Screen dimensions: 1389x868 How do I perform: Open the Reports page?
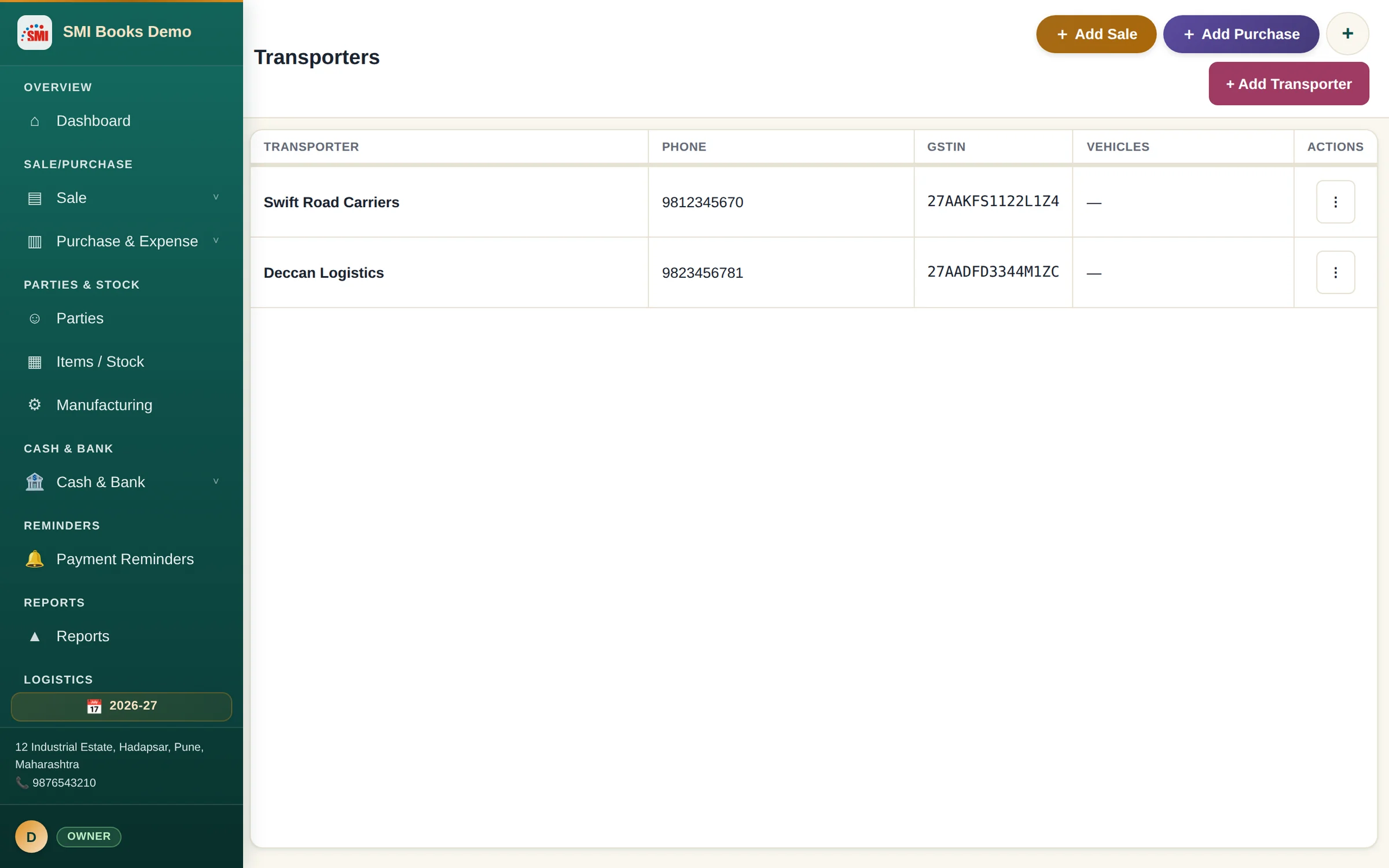[x=122, y=636]
